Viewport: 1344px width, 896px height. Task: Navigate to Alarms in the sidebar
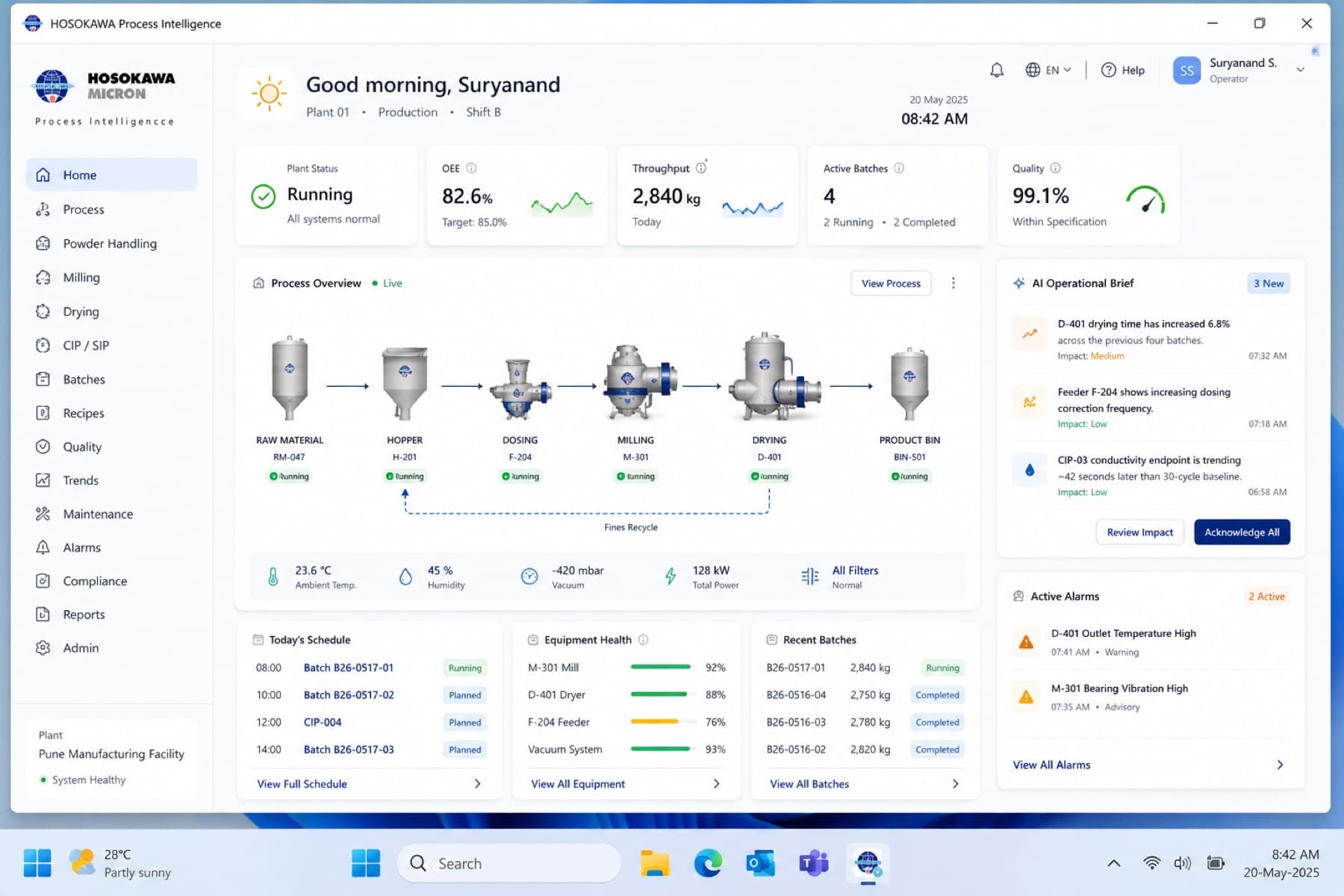click(112, 547)
